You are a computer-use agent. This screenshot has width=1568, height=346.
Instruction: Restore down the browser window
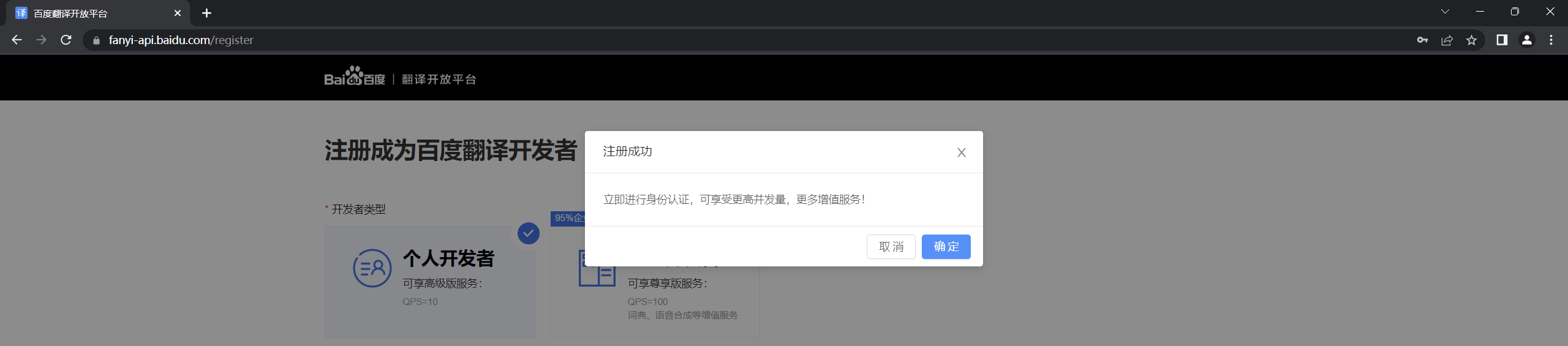point(1515,12)
